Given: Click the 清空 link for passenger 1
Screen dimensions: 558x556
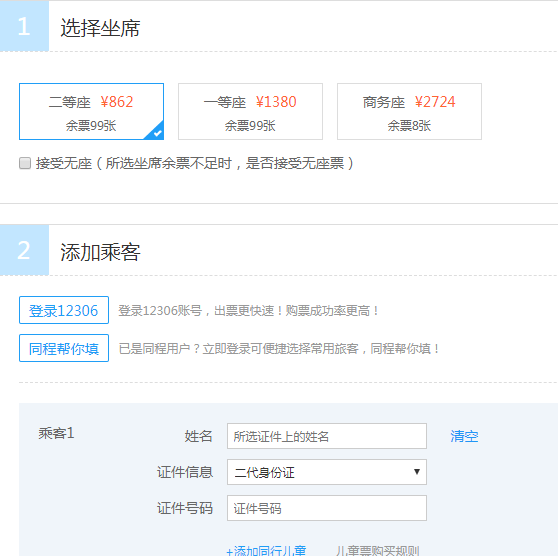Looking at the screenshot, I should tap(464, 436).
